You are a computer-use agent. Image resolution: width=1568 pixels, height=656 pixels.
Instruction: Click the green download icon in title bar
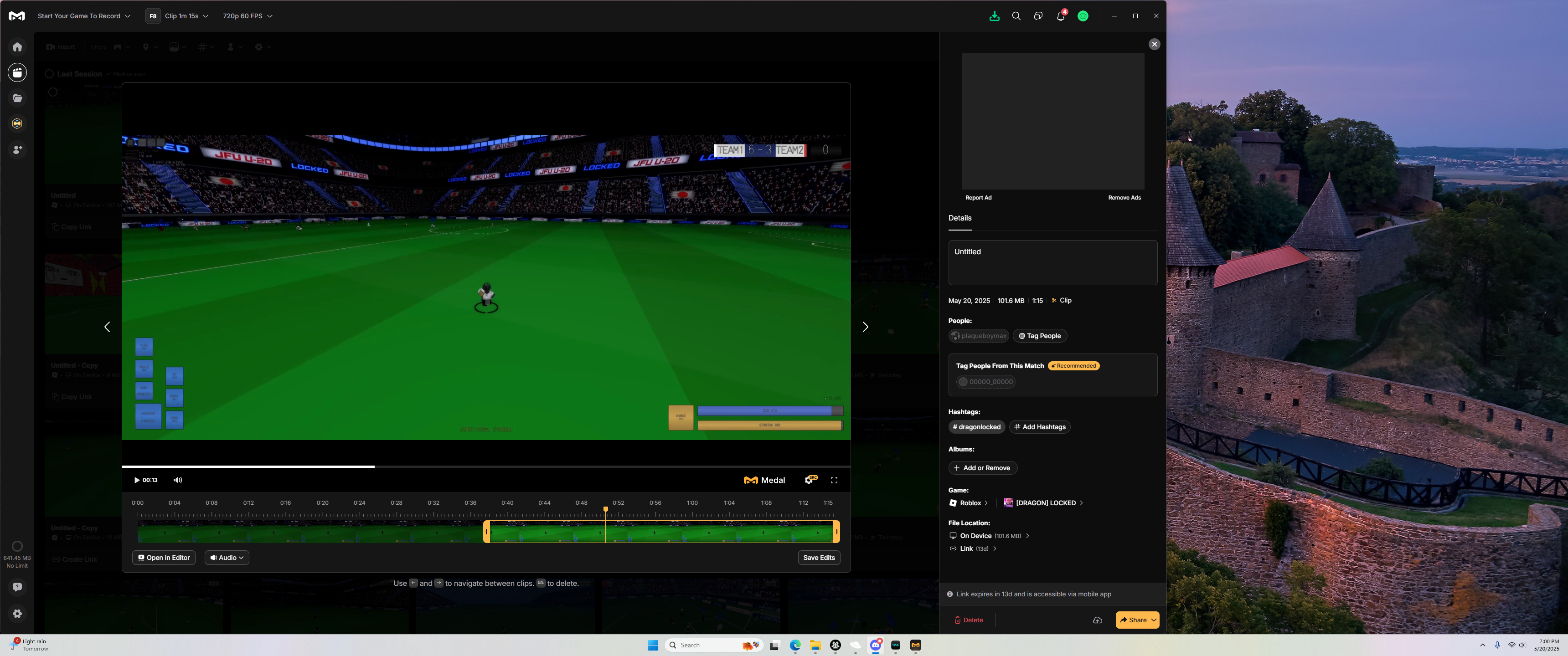click(x=994, y=16)
